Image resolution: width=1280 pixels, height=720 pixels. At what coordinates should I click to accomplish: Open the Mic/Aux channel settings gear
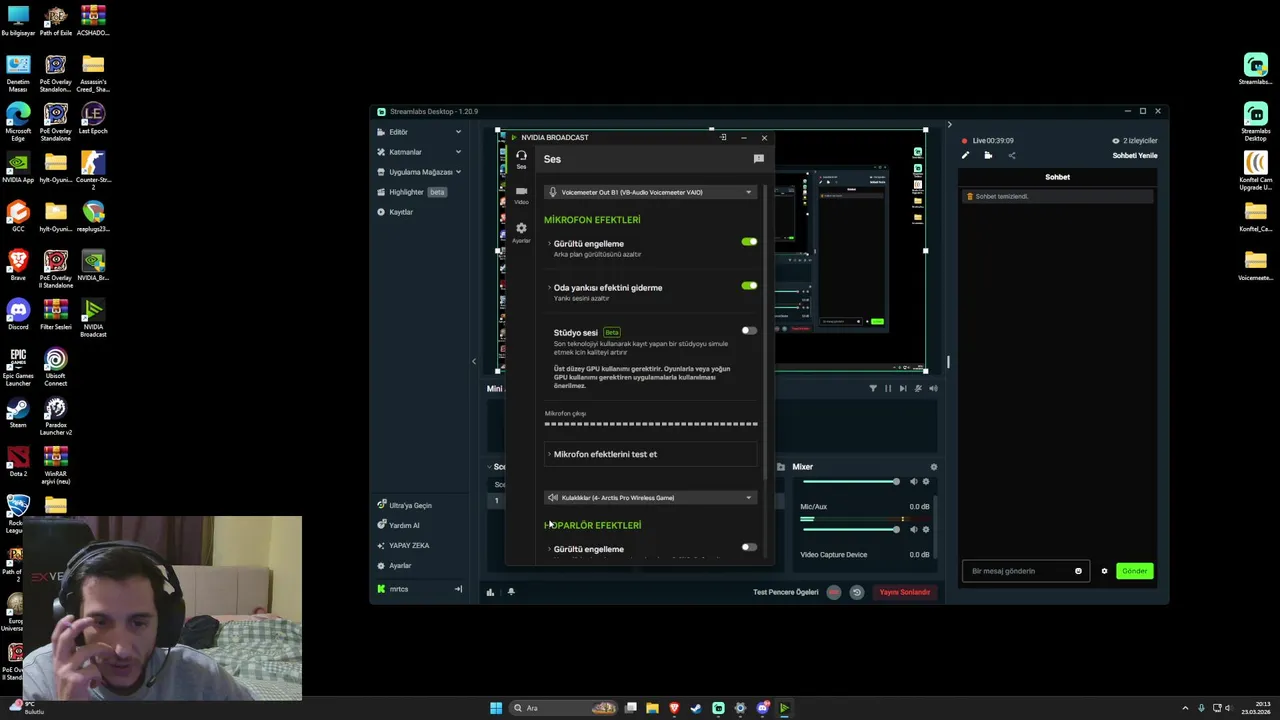pyautogui.click(x=926, y=529)
